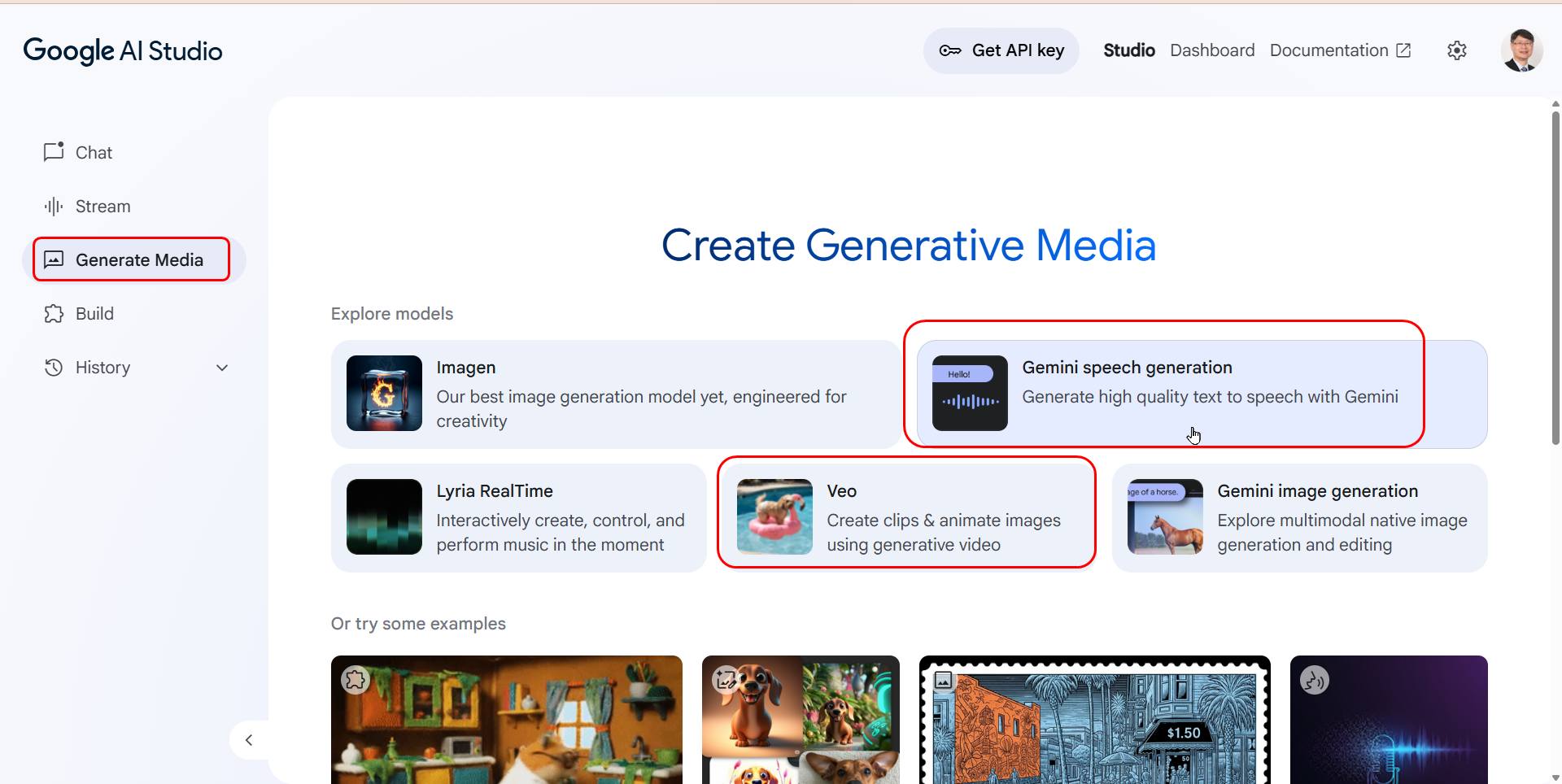Click the Imagen fire cube icon

pyautogui.click(x=384, y=393)
